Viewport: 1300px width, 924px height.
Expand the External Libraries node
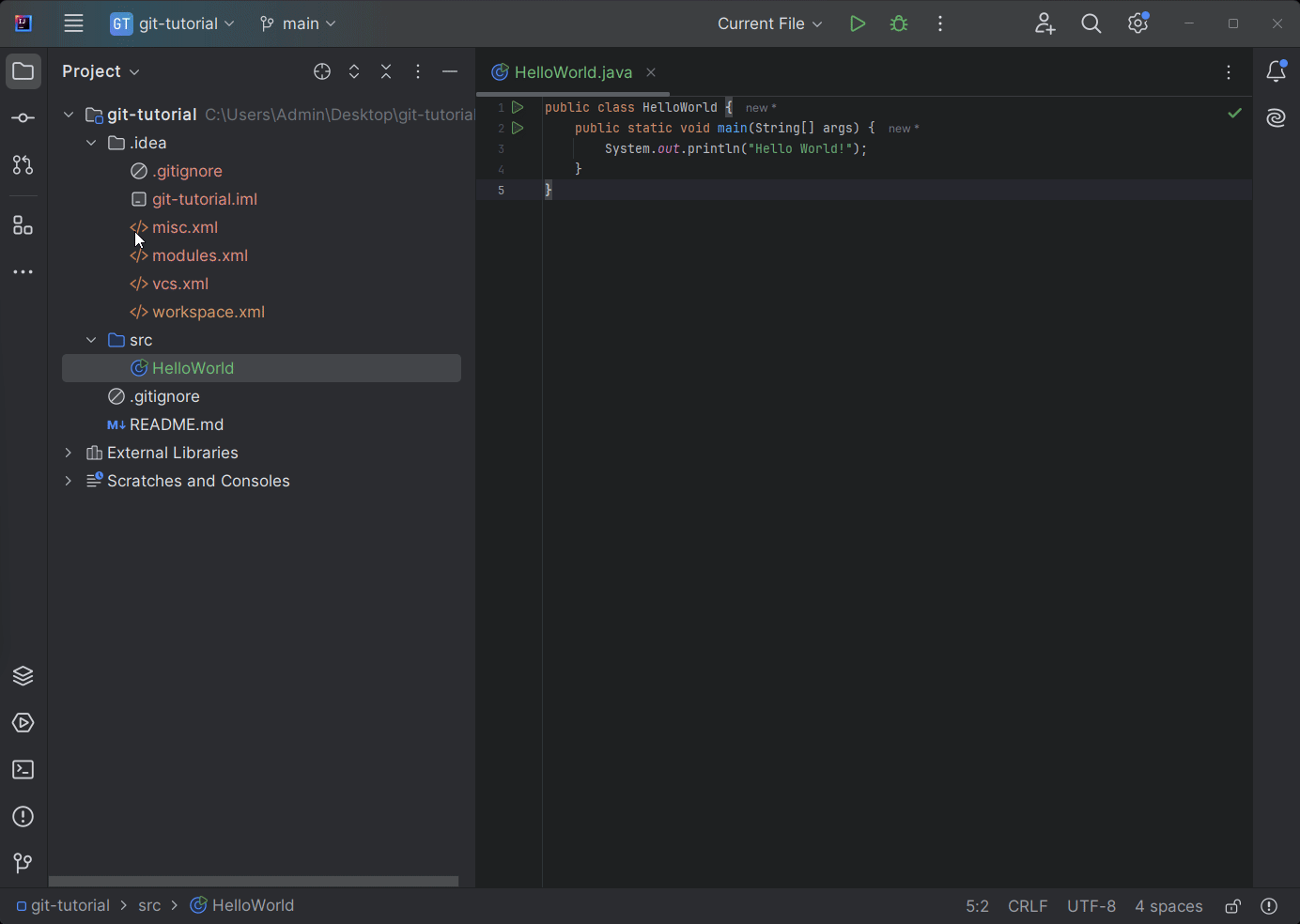(69, 453)
